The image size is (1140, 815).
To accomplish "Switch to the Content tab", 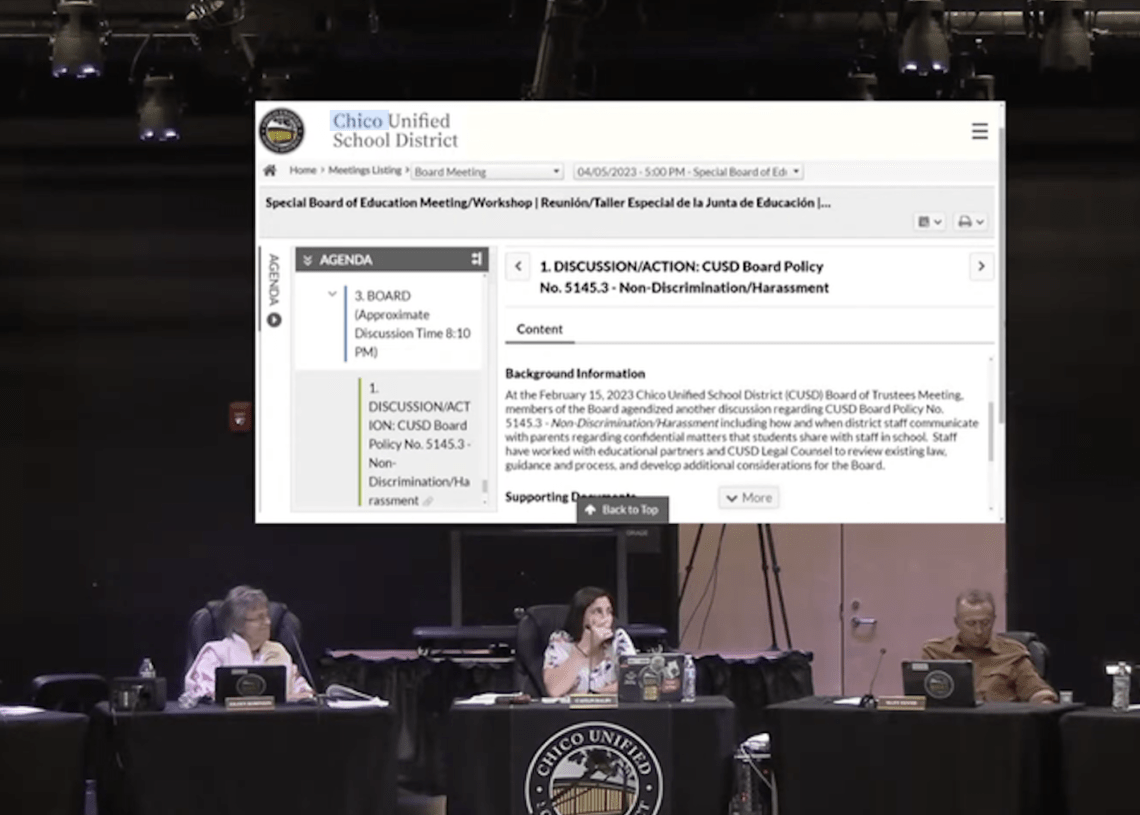I will (x=539, y=329).
